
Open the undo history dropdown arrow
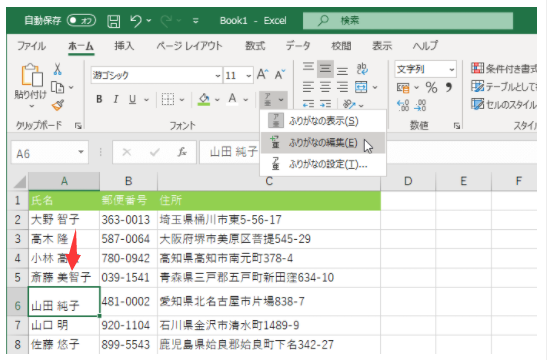(149, 21)
